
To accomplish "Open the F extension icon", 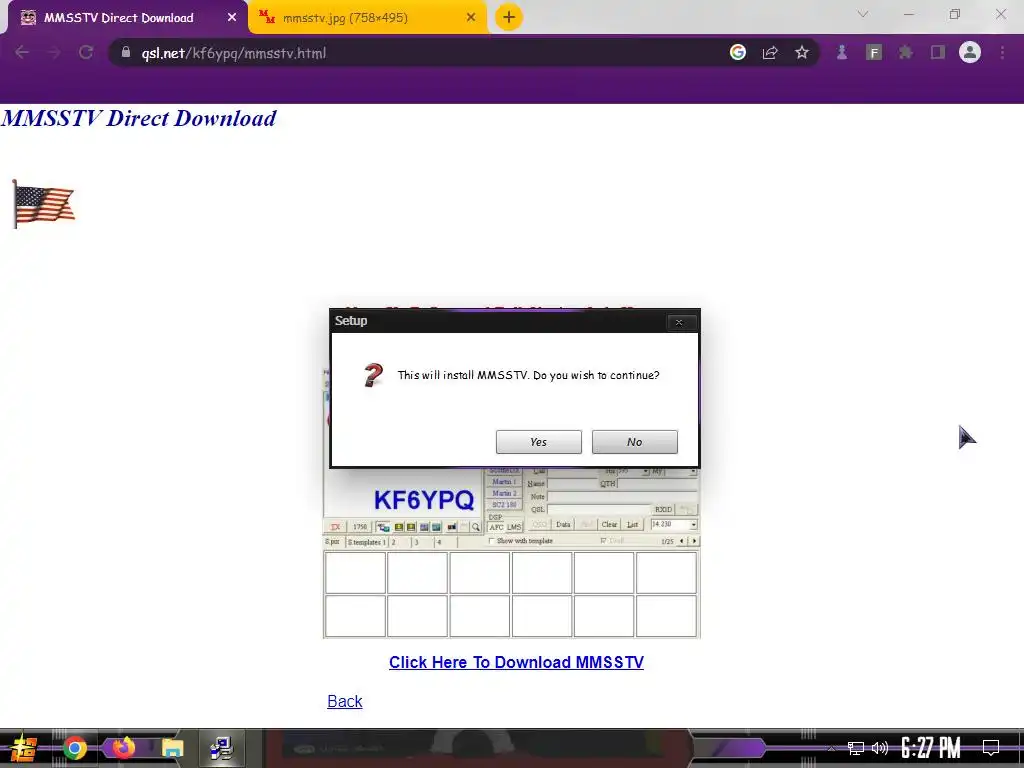I will pos(874,52).
